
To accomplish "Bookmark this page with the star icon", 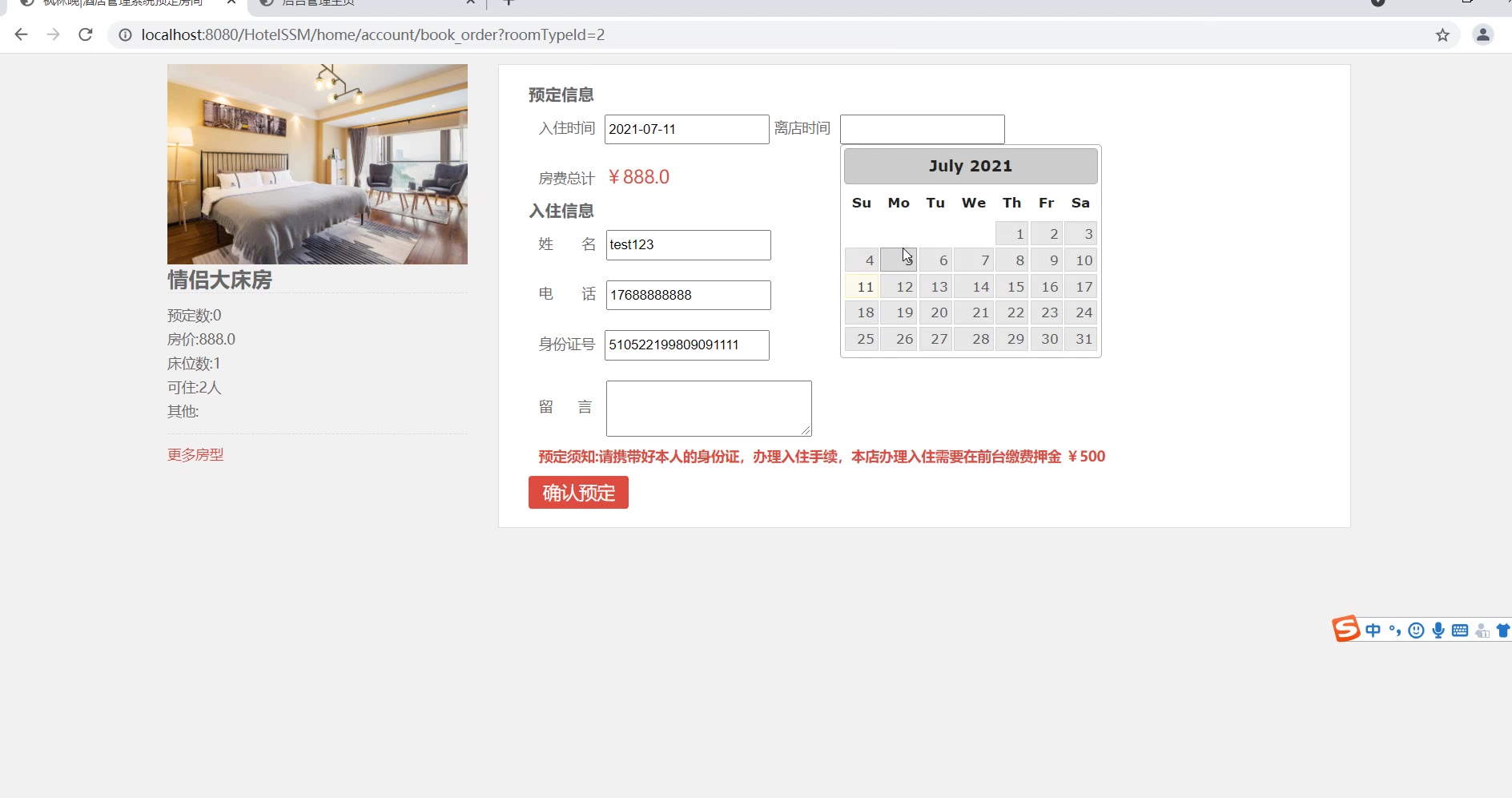I will [1442, 34].
